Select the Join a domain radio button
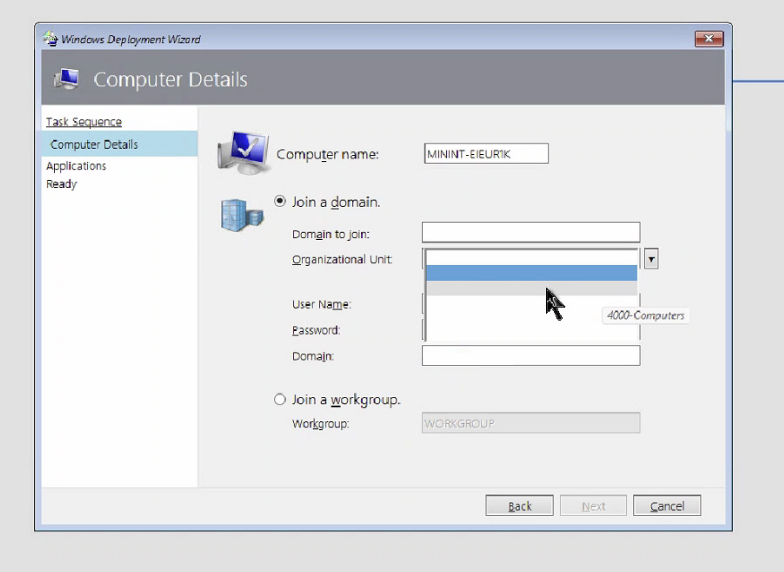Screen dimensions: 784x572 click(x=280, y=202)
